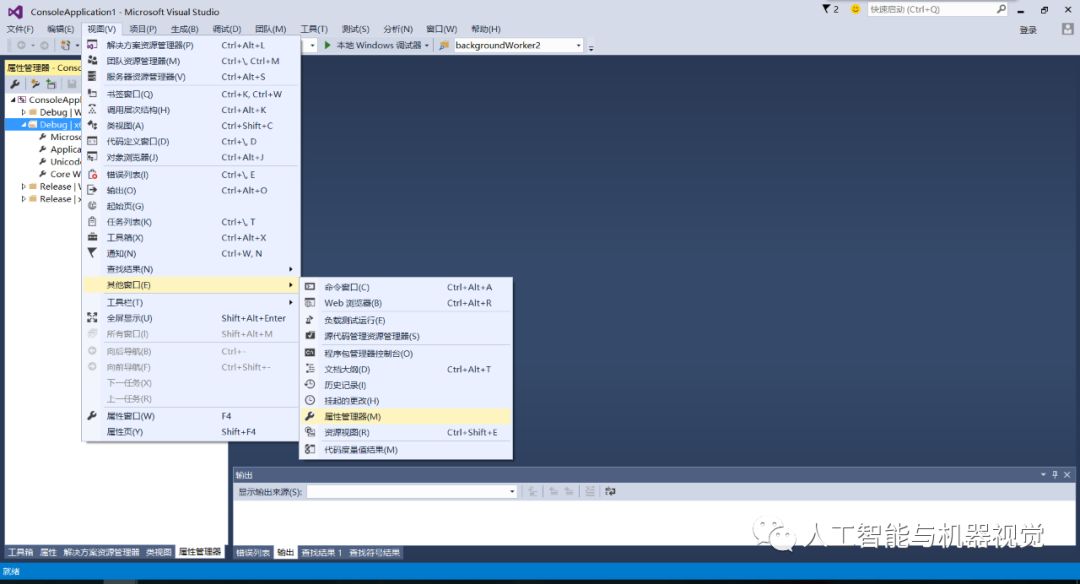Screen dimensions: 1080x584
Task: Click the 错误列表 error list icon
Action: tap(92, 174)
